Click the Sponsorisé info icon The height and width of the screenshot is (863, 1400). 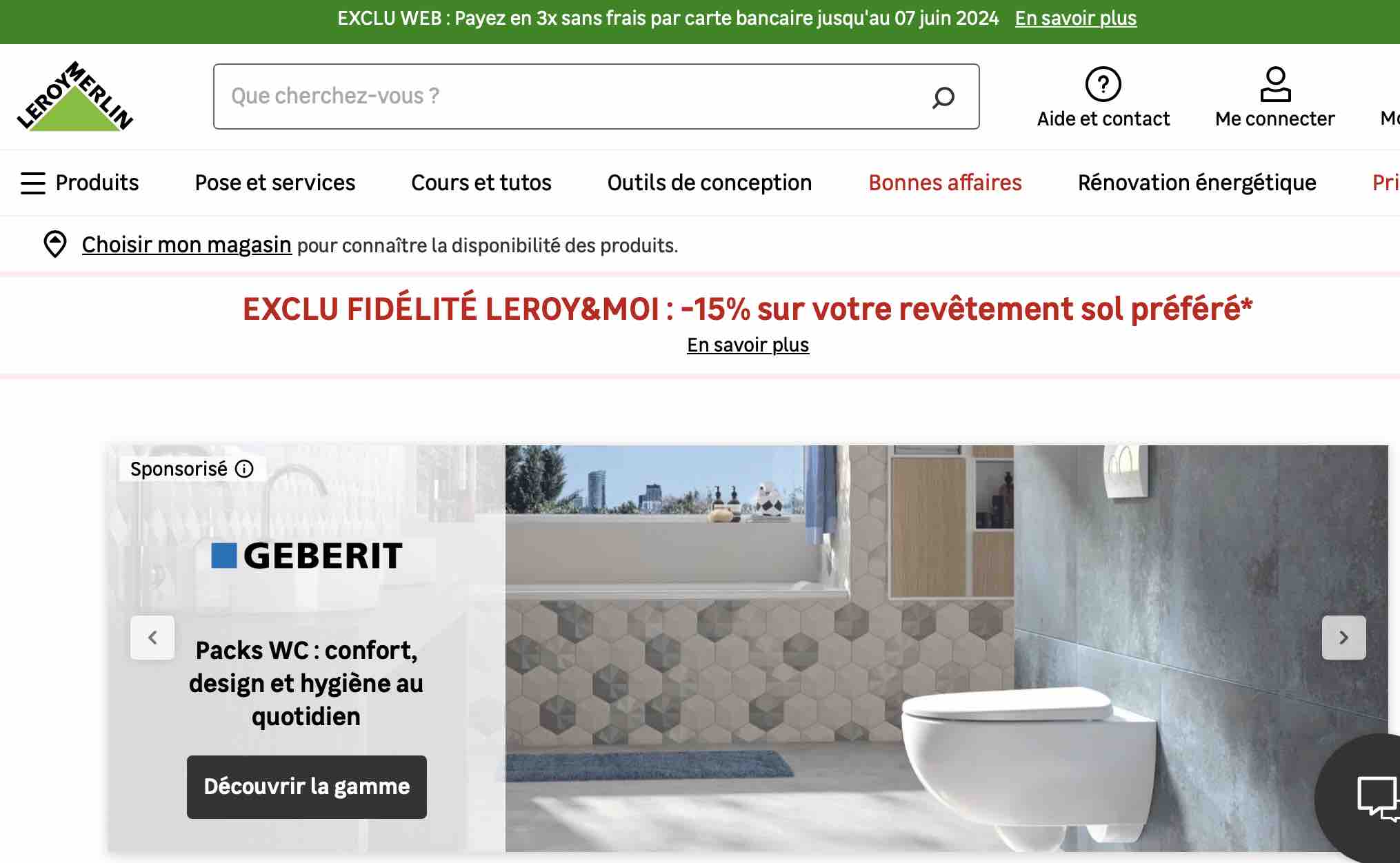(244, 469)
